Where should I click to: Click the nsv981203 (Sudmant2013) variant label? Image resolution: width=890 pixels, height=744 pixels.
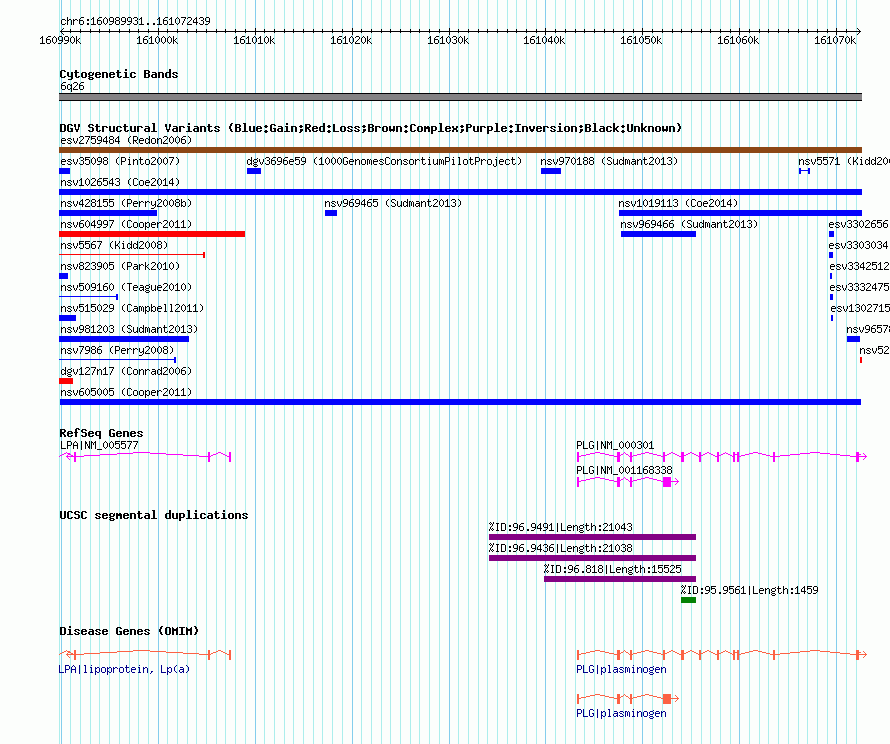coord(129,329)
